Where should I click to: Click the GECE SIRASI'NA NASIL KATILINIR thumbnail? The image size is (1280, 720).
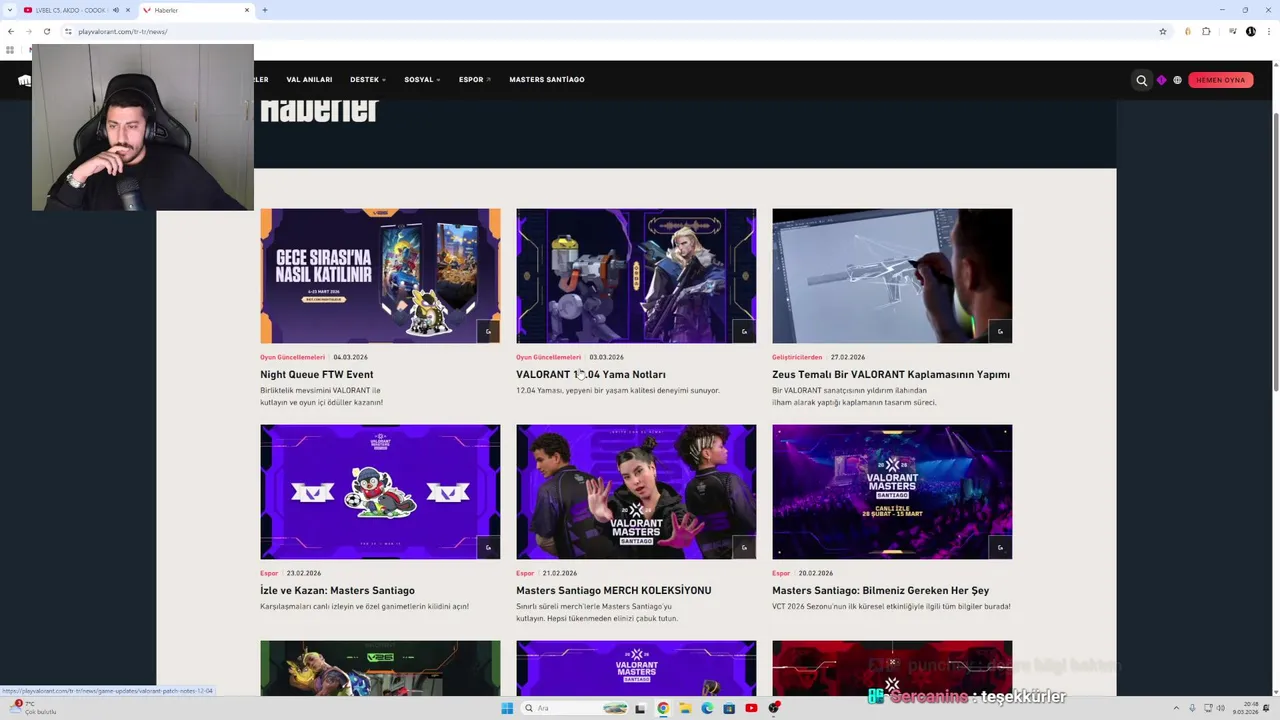[380, 276]
